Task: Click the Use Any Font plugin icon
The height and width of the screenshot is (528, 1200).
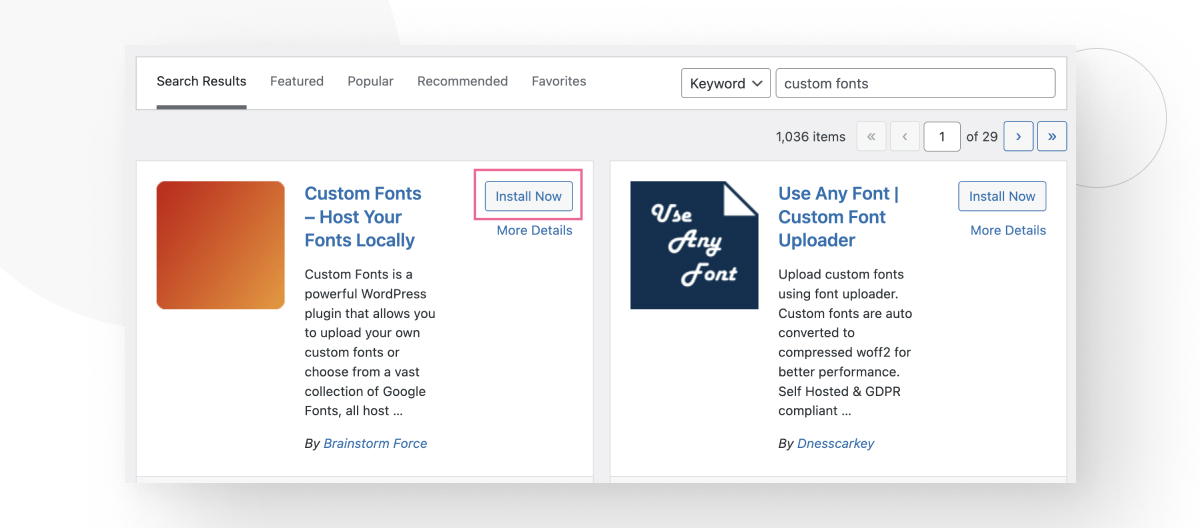Action: (694, 245)
